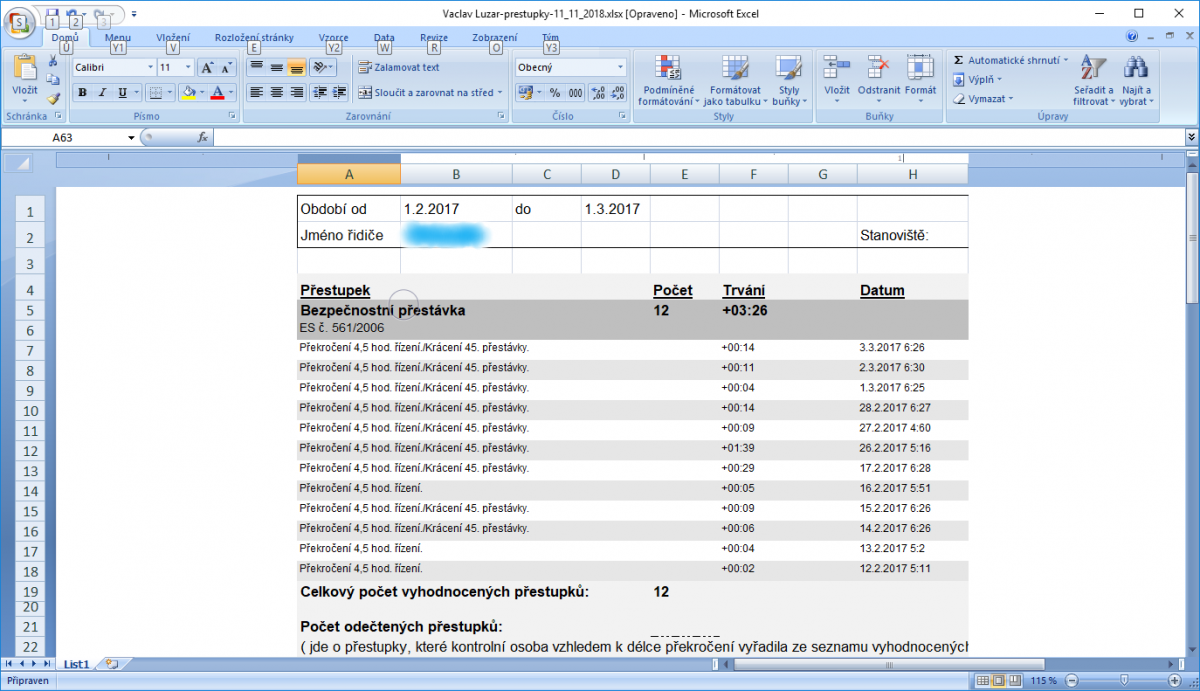Apply yellow fill color with the bucket icon

pos(188,92)
